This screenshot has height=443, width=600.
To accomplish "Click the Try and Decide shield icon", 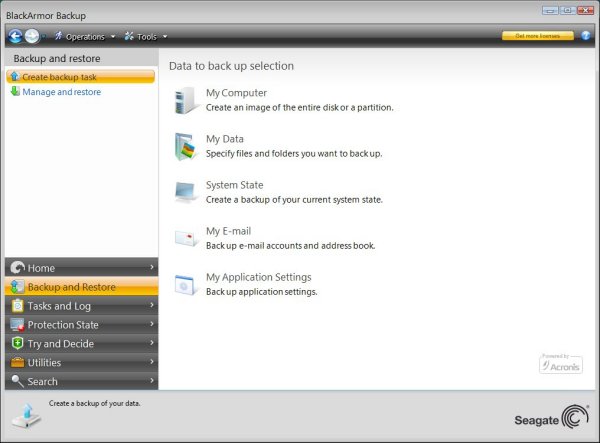I will (x=17, y=343).
